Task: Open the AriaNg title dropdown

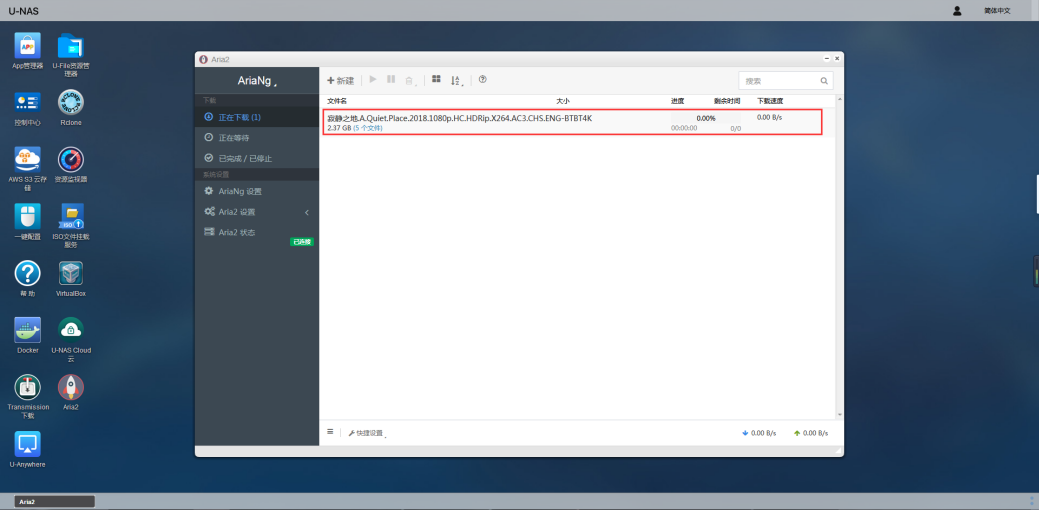Action: coord(257,81)
